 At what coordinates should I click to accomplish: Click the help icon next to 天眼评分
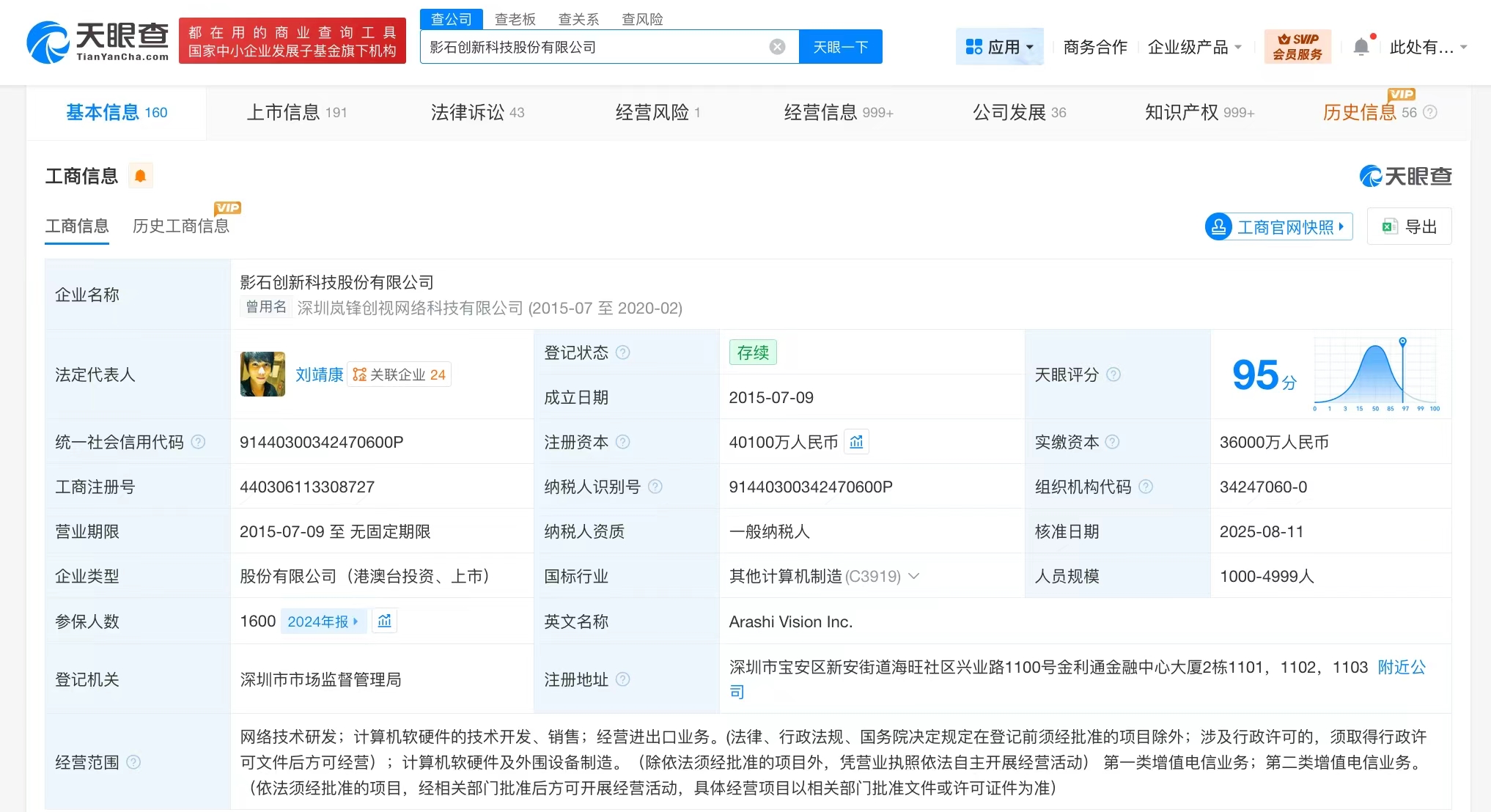click(1113, 374)
